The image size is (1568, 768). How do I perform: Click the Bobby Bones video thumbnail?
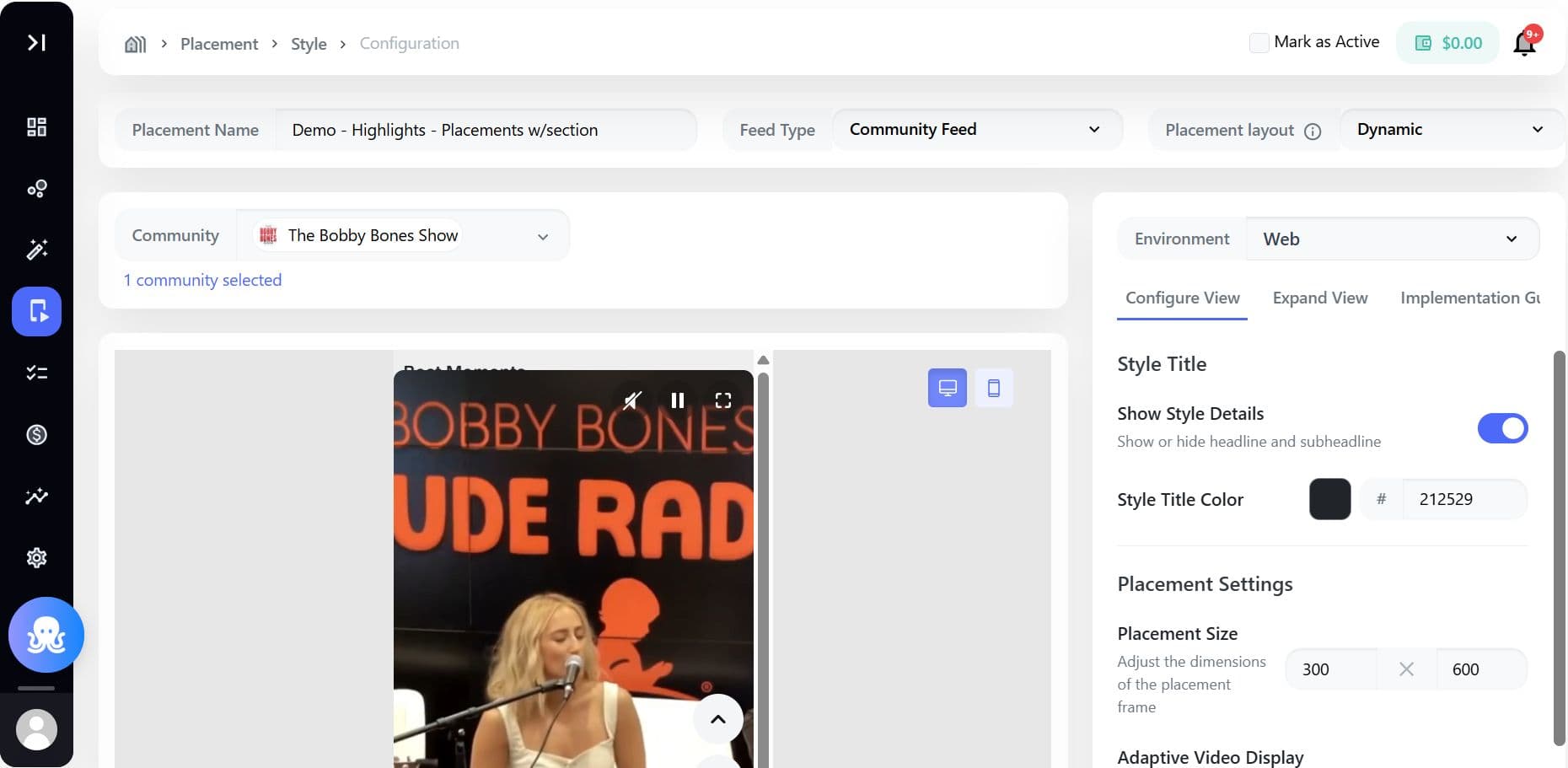pyautogui.click(x=573, y=569)
